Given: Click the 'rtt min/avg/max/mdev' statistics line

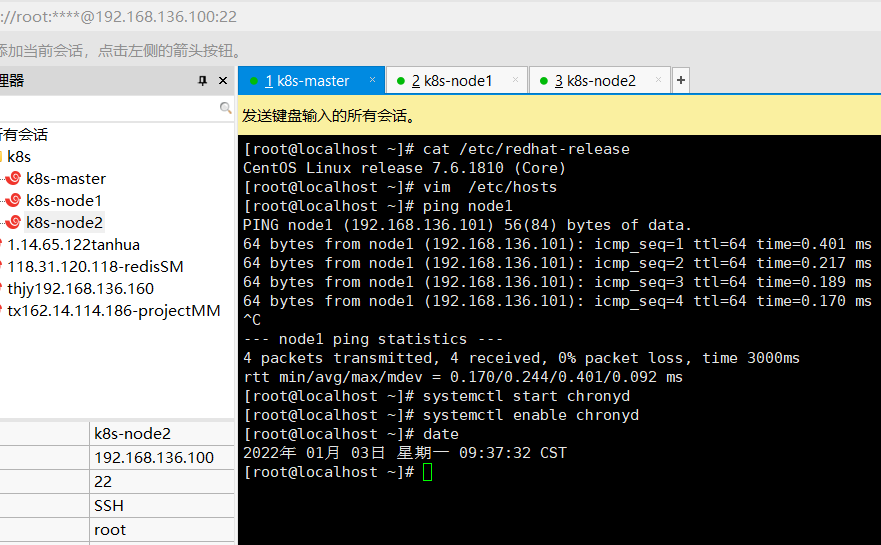Looking at the screenshot, I should point(462,377).
